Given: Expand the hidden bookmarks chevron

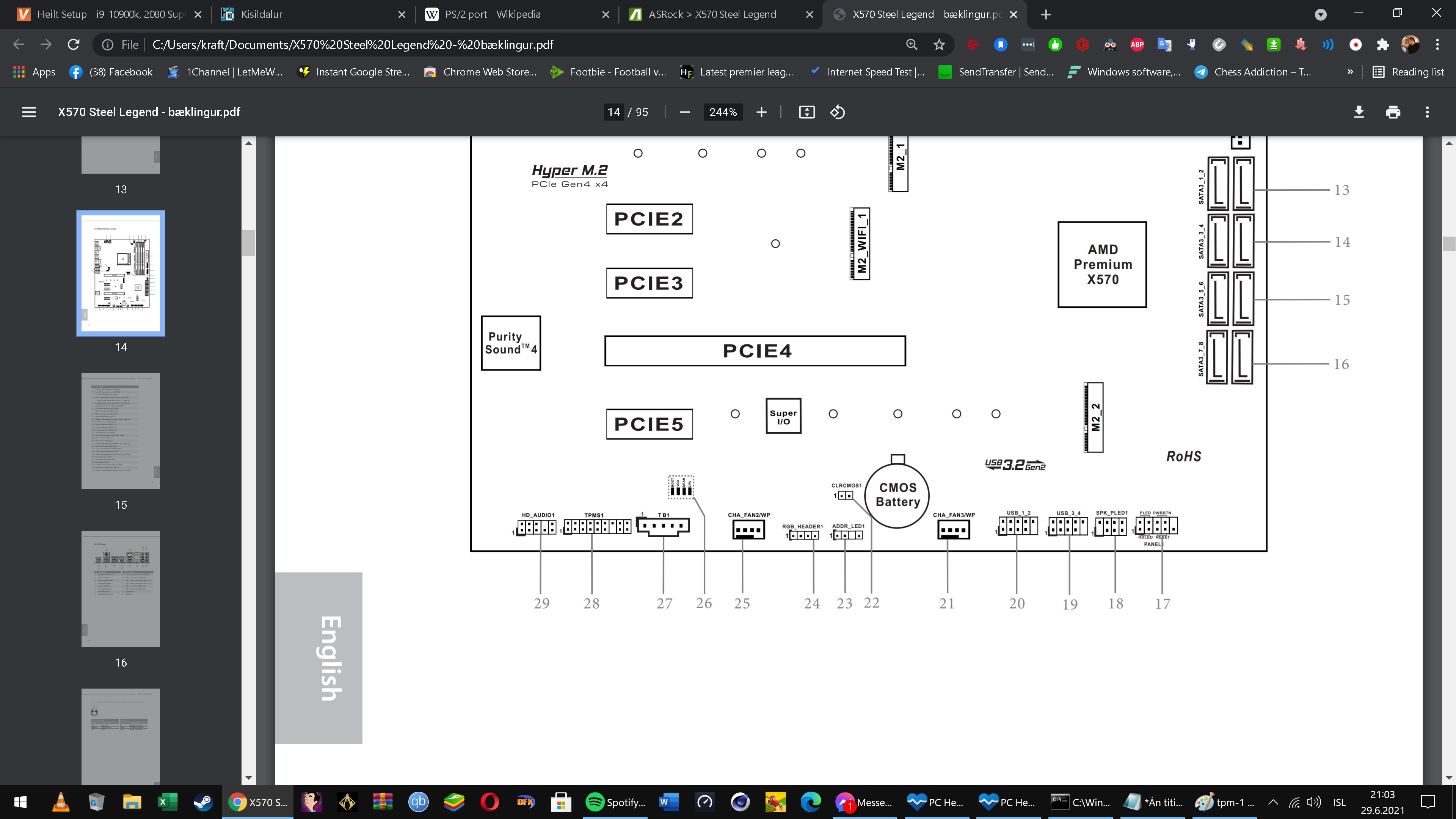Looking at the screenshot, I should (x=1350, y=72).
